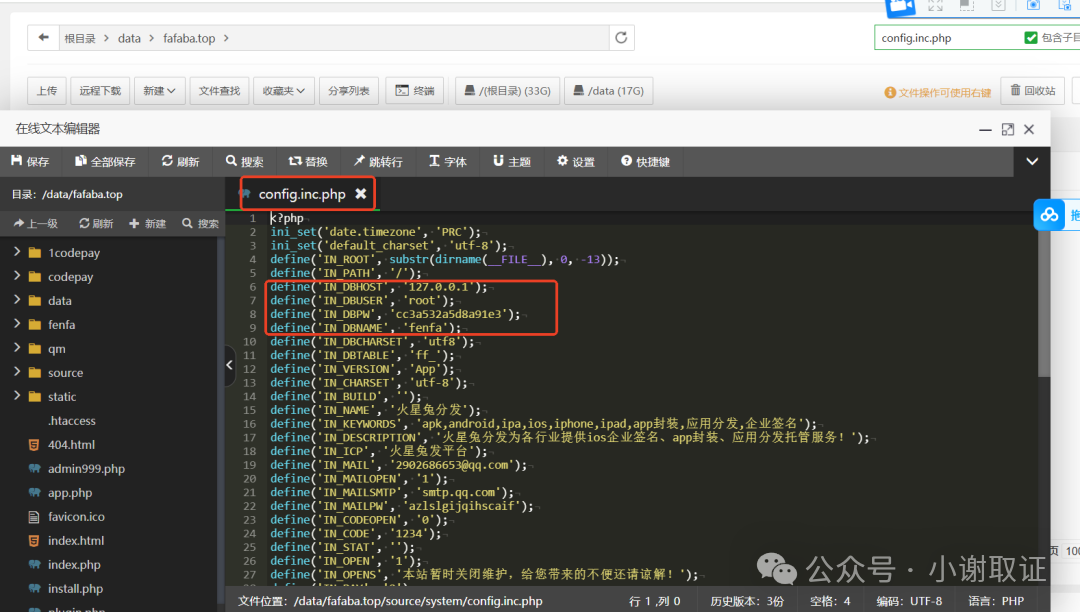The image size is (1080, 612).
Task: Open the 主题 theme selector
Action: [x=512, y=162]
